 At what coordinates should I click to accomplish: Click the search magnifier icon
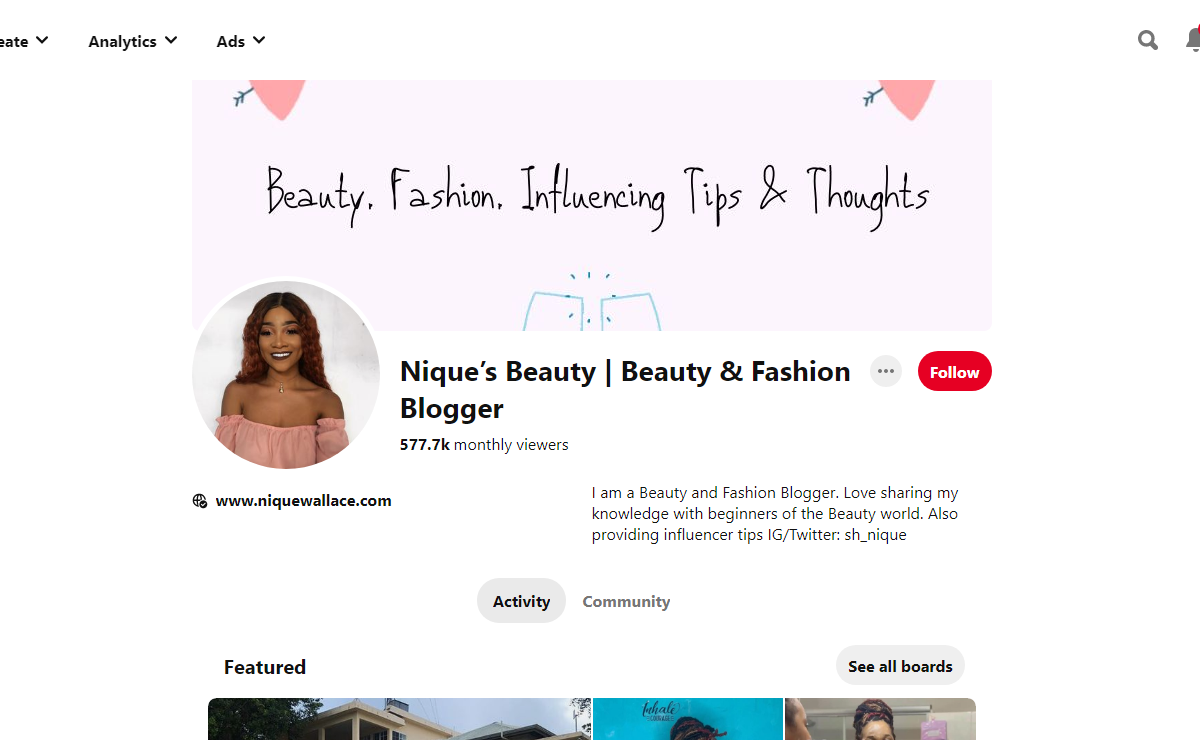coord(1148,40)
